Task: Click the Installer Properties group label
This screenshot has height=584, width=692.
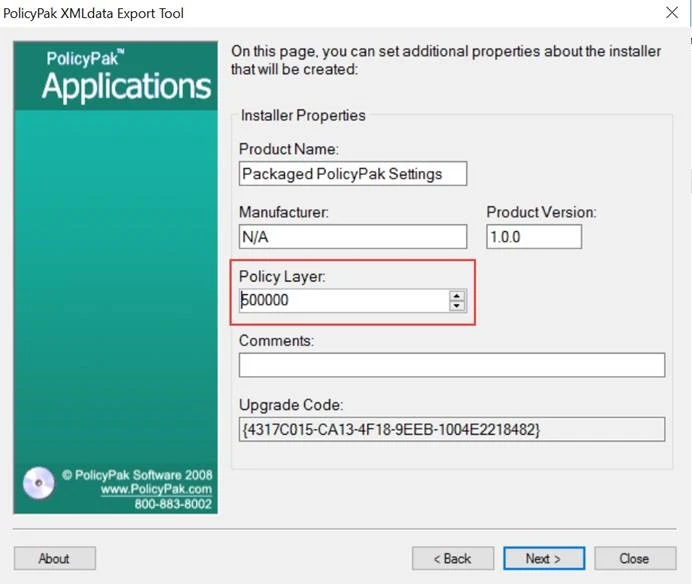Action: pyautogui.click(x=303, y=116)
